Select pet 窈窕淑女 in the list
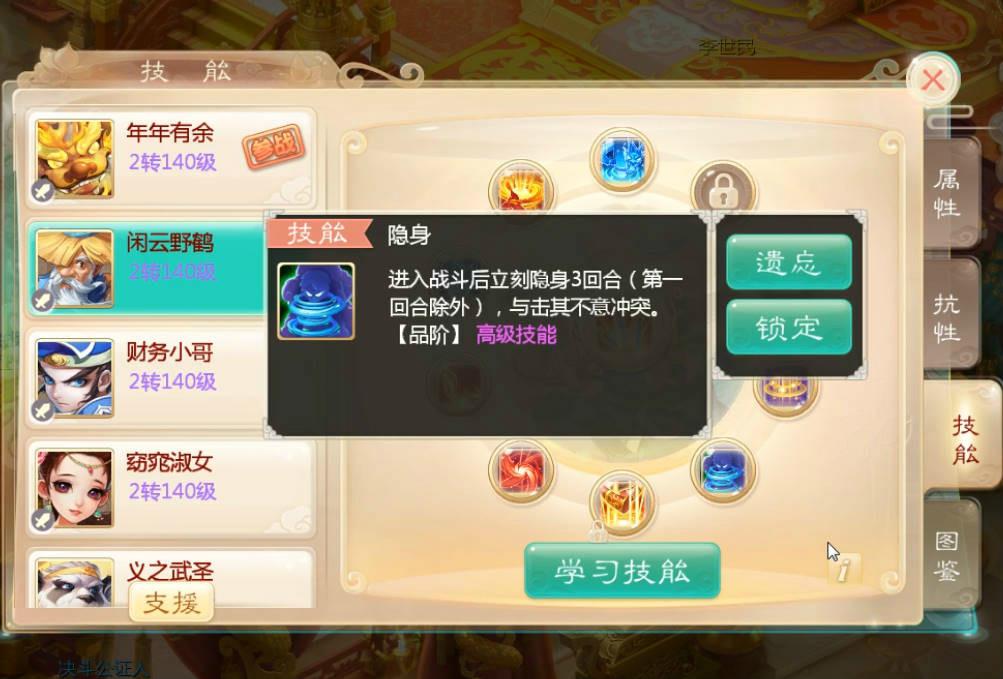This screenshot has width=1003, height=679. [171, 488]
